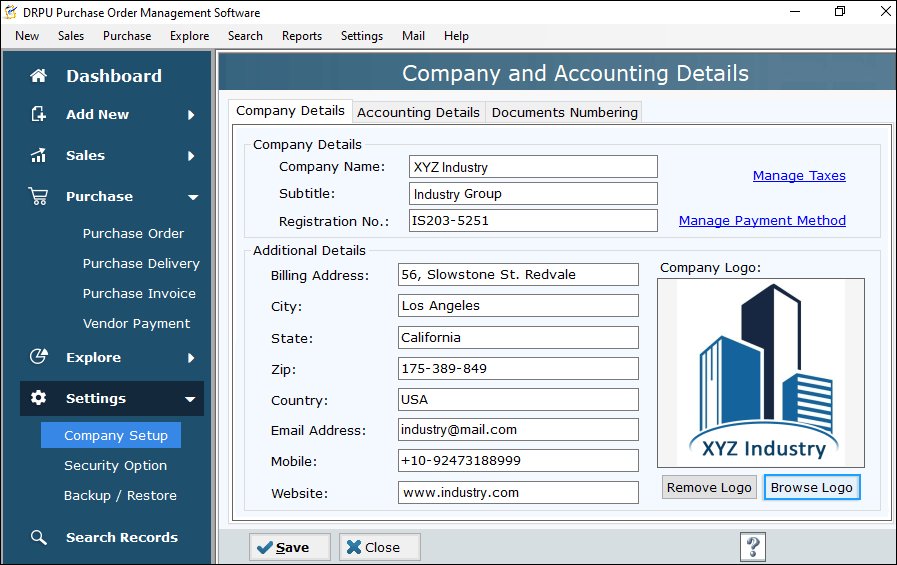Open the Explore menu in menu bar
The width and height of the screenshot is (897, 565).
189,36
